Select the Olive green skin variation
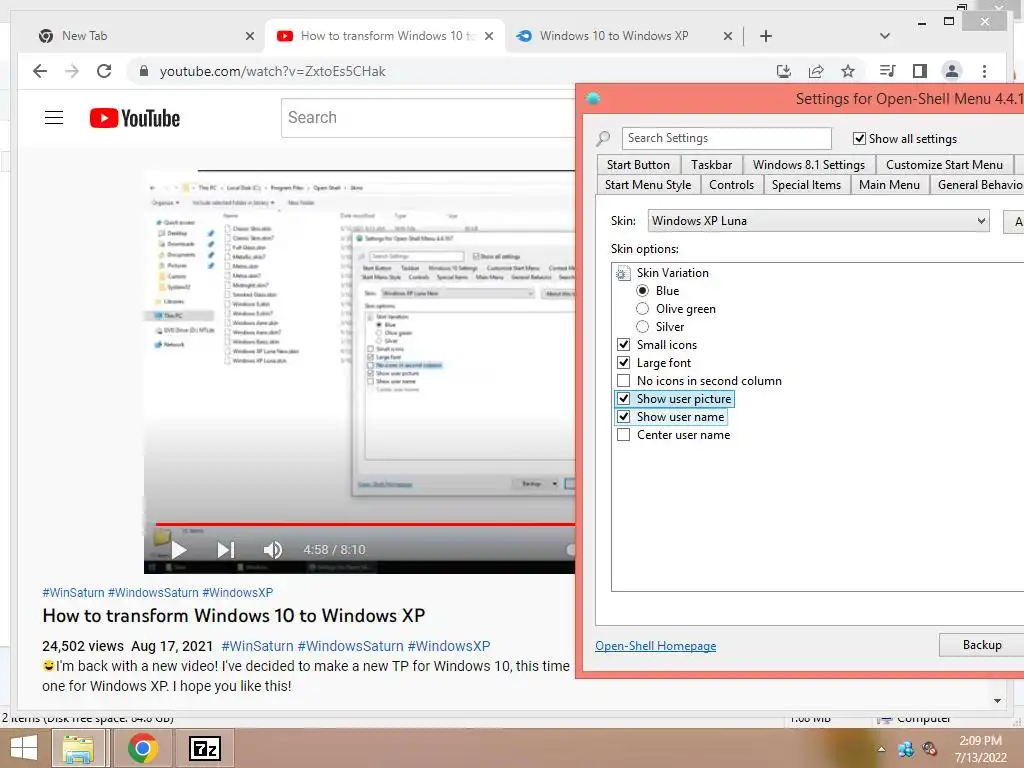1024x768 pixels. click(643, 309)
